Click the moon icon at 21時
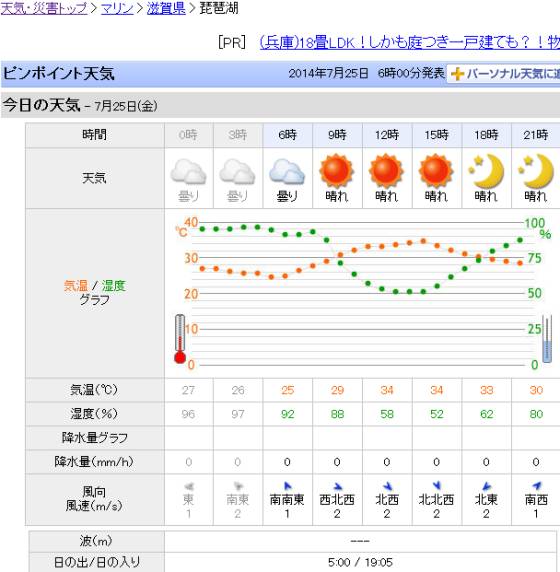The width and height of the screenshot is (560, 572). [x=536, y=171]
